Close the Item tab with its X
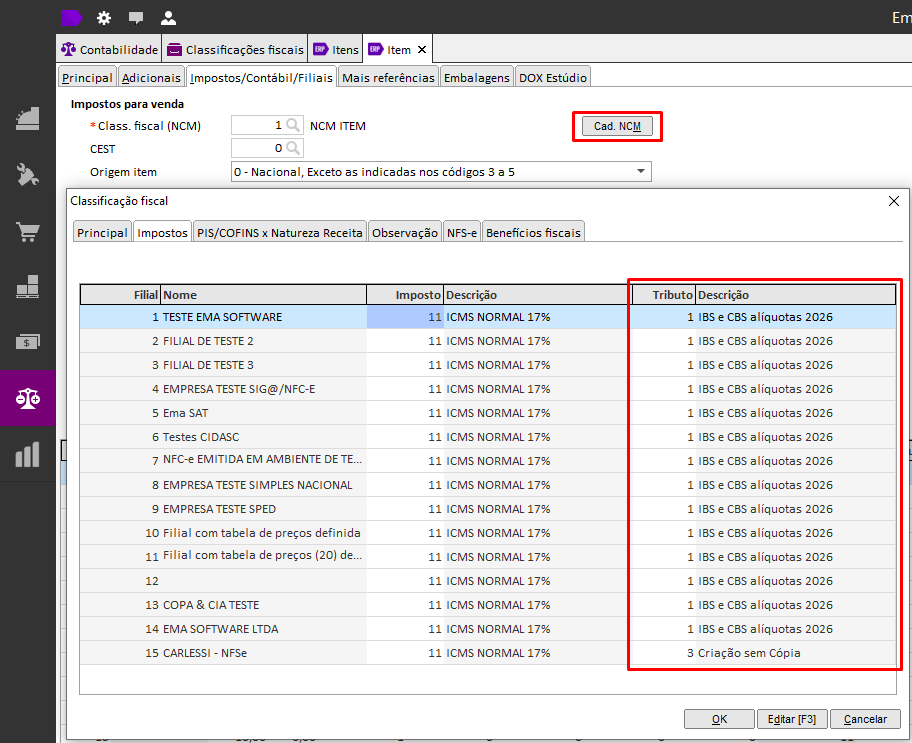Viewport: 912px width, 743px height. click(x=421, y=50)
